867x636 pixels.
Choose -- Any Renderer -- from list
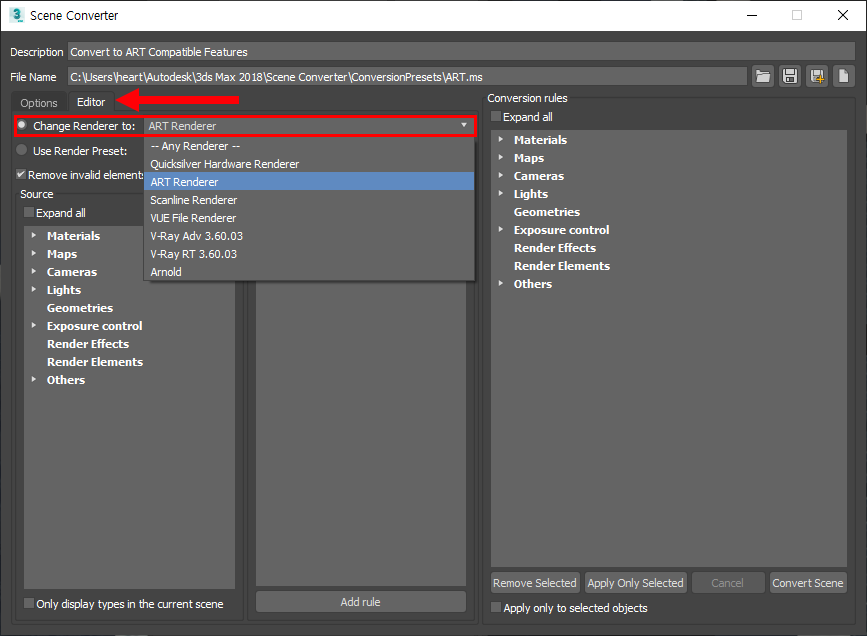(x=309, y=146)
